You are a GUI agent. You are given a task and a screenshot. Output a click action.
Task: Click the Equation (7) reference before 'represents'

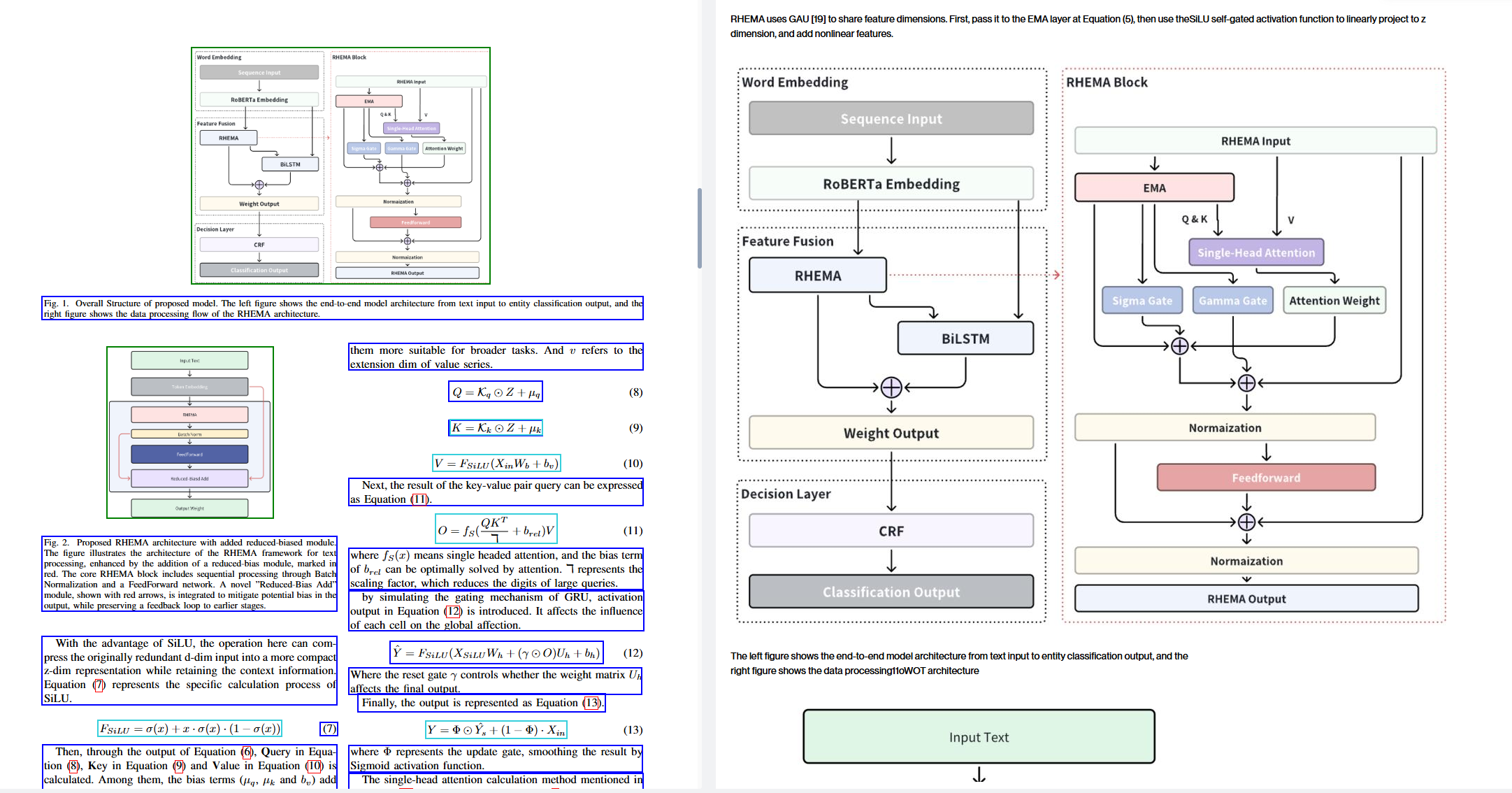99,685
